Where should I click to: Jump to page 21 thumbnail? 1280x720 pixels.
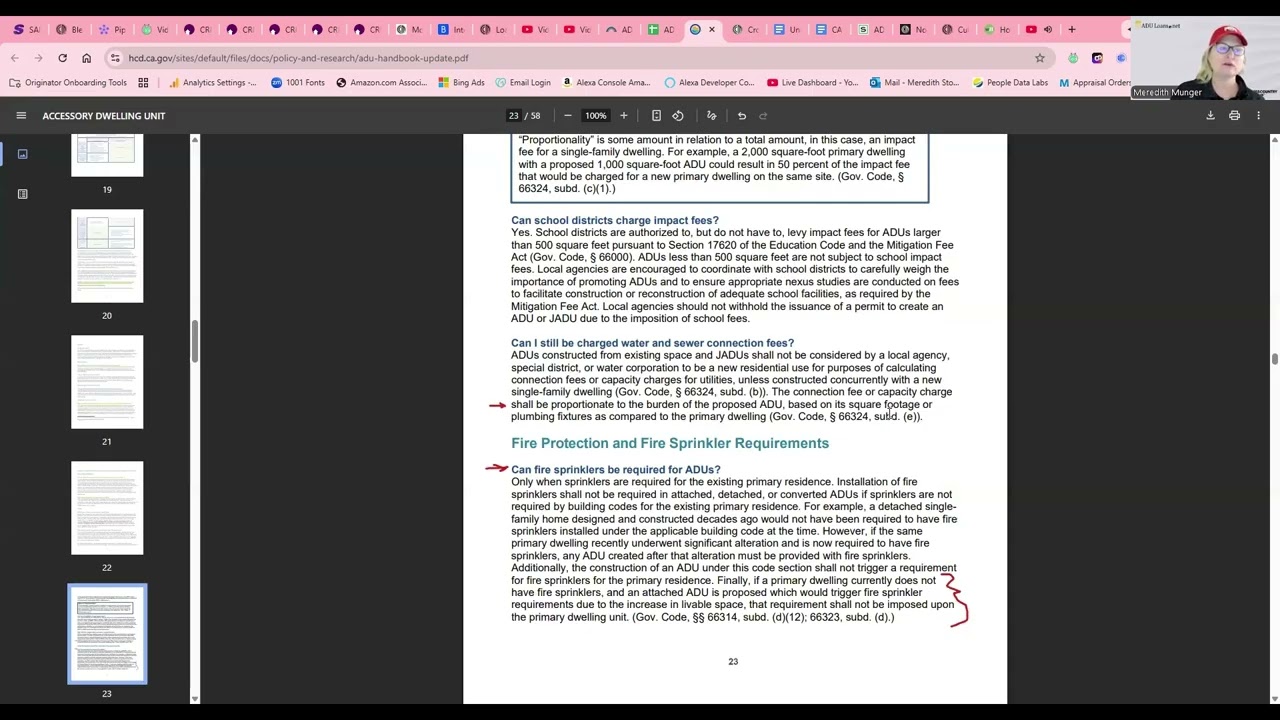(107, 382)
